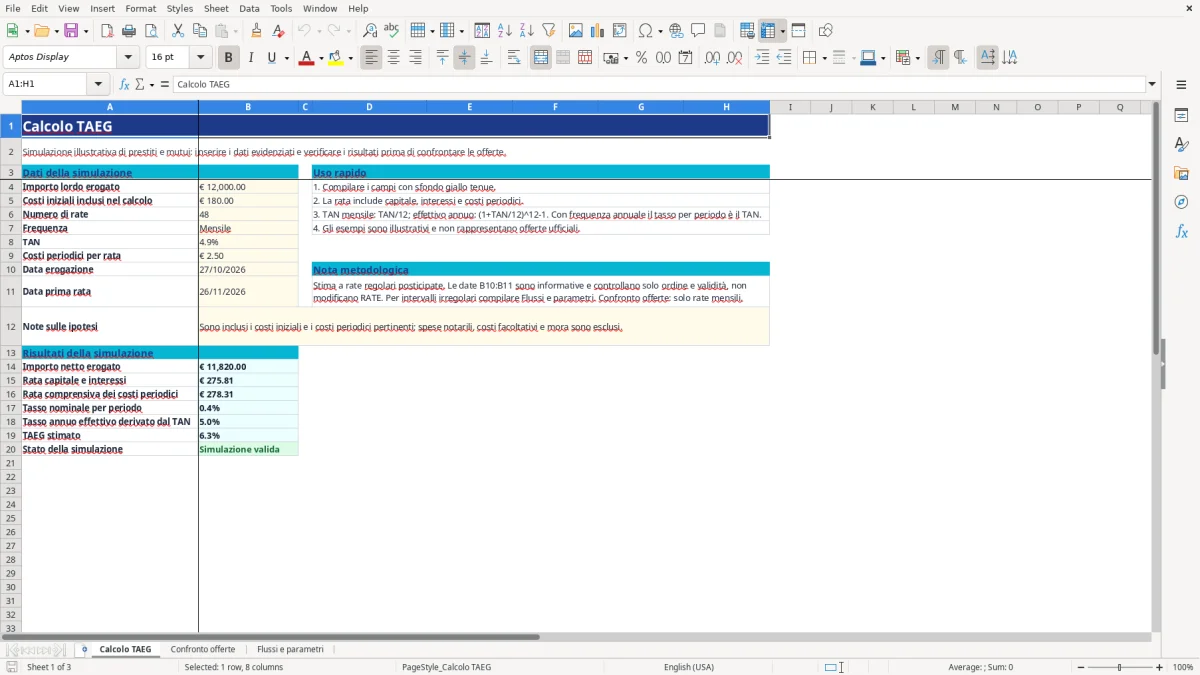Enable AutoFilter with the funnel icon
This screenshot has width=1200, height=675.
click(548, 31)
